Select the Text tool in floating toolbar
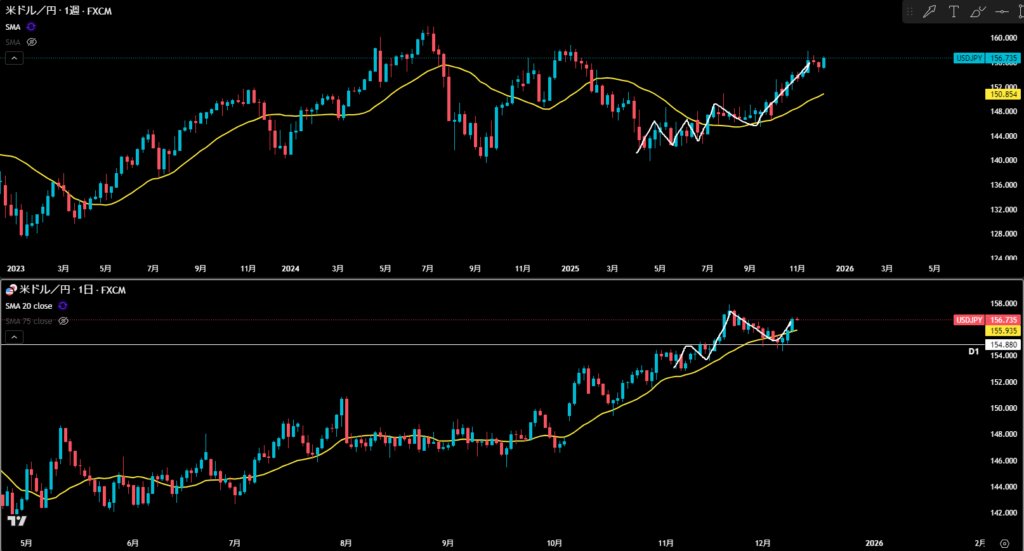 coord(954,12)
